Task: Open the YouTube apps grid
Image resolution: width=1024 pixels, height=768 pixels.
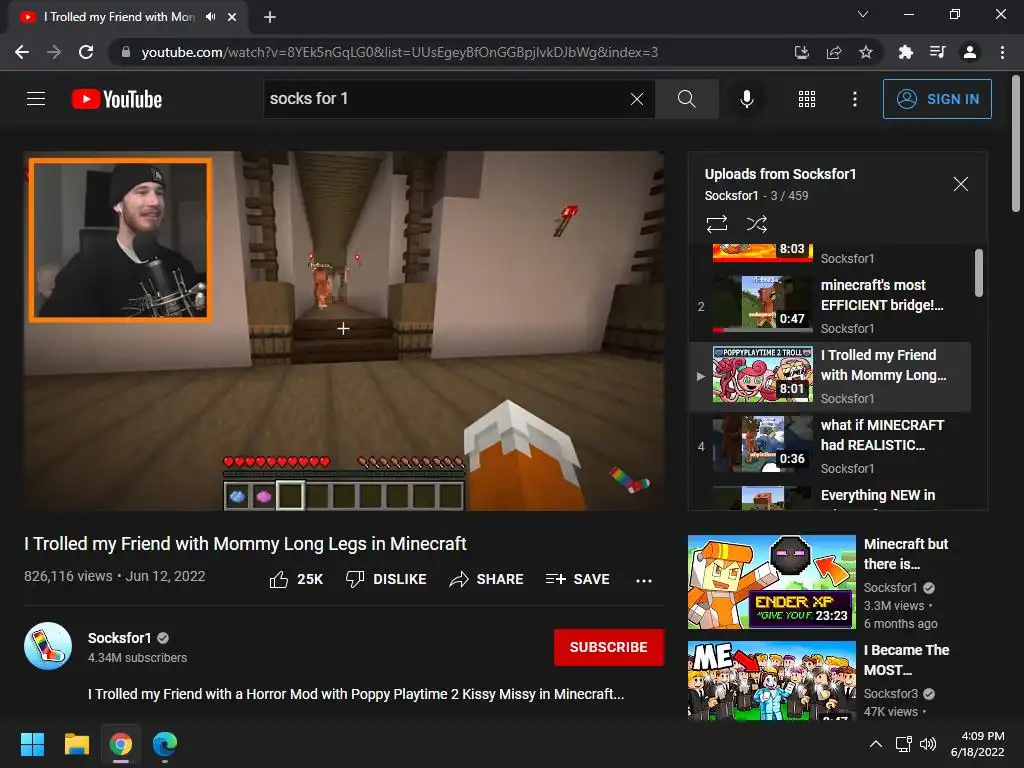Action: pyautogui.click(x=807, y=99)
